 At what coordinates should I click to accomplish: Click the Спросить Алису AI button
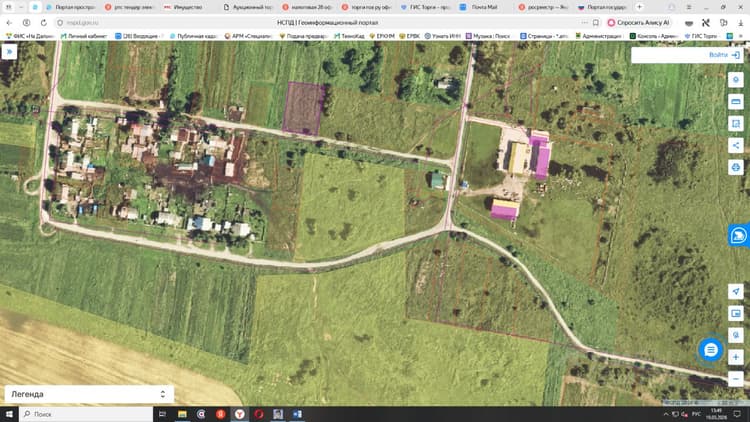(x=639, y=22)
